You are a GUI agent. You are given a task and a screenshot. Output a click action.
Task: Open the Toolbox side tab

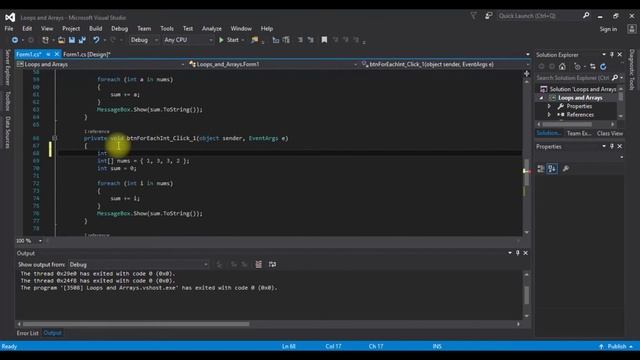click(x=7, y=101)
